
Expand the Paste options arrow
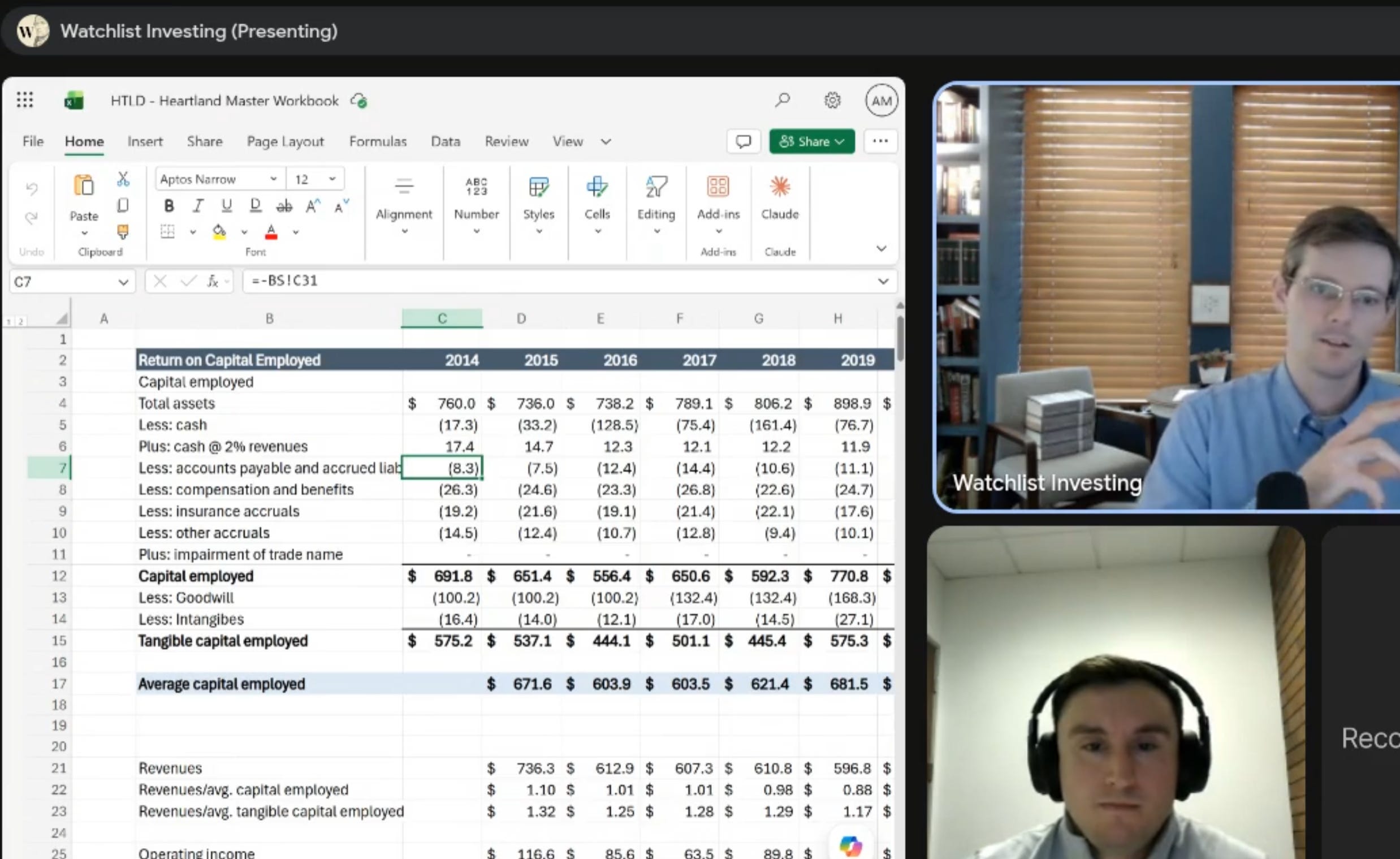(x=84, y=233)
